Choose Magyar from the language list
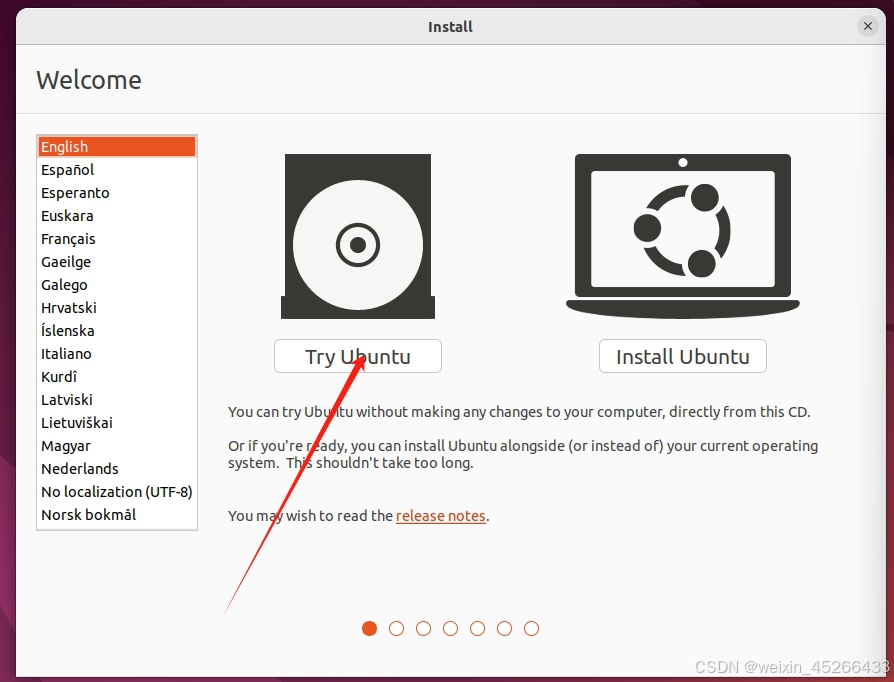This screenshot has width=894, height=682. click(117, 446)
